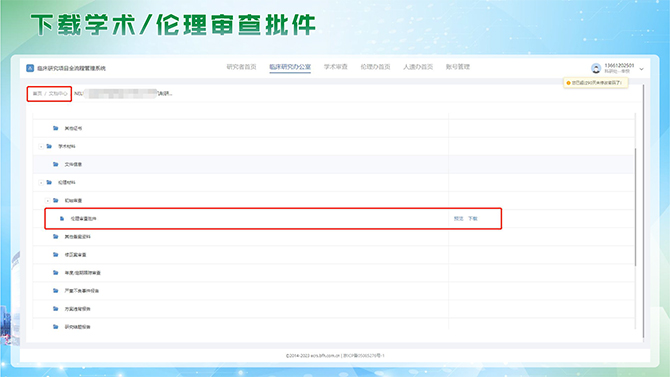
Task: Collapse the 学术材料 folder node
Action: [x=41, y=147]
